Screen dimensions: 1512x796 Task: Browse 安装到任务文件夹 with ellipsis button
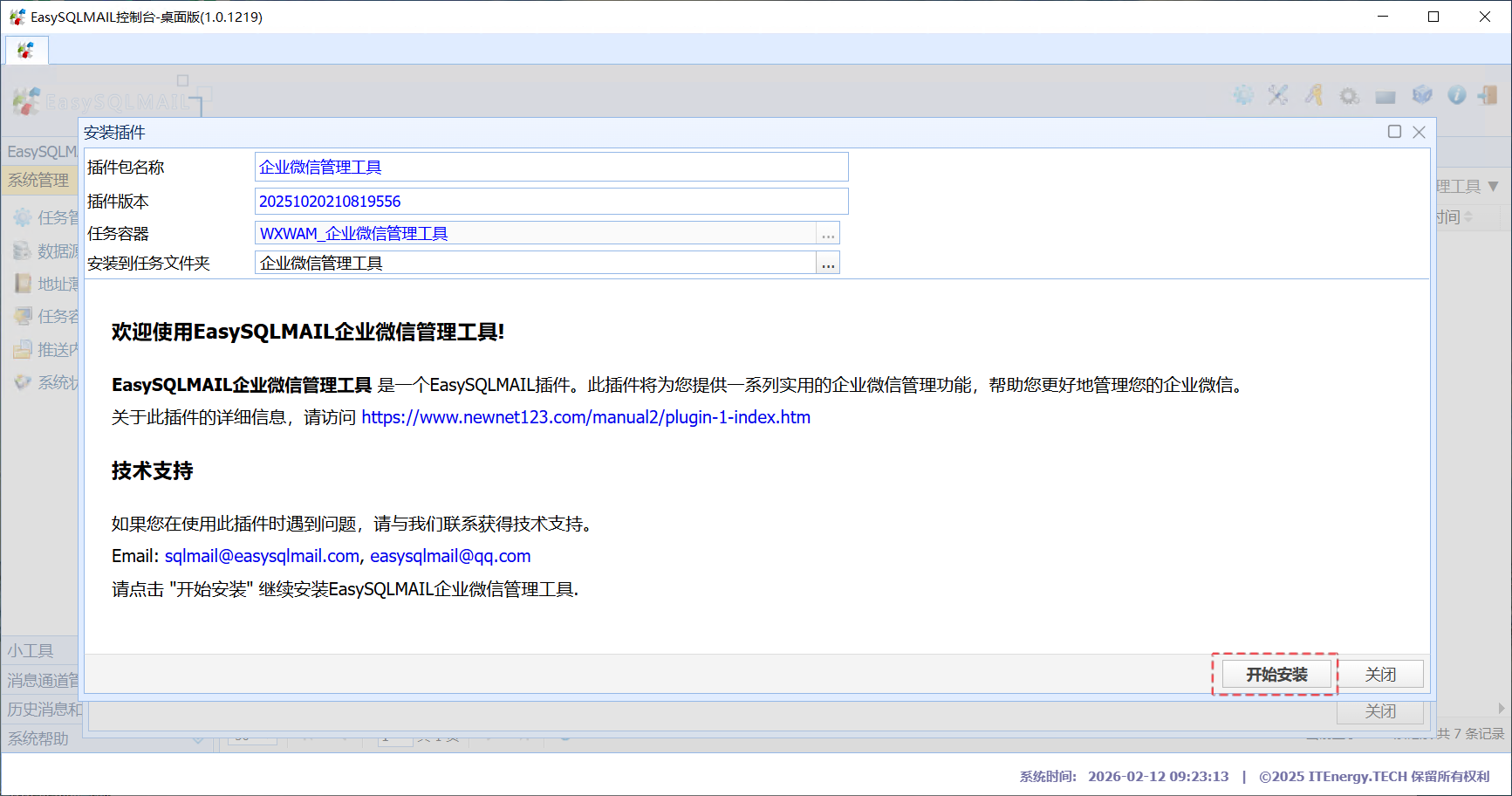point(828,264)
